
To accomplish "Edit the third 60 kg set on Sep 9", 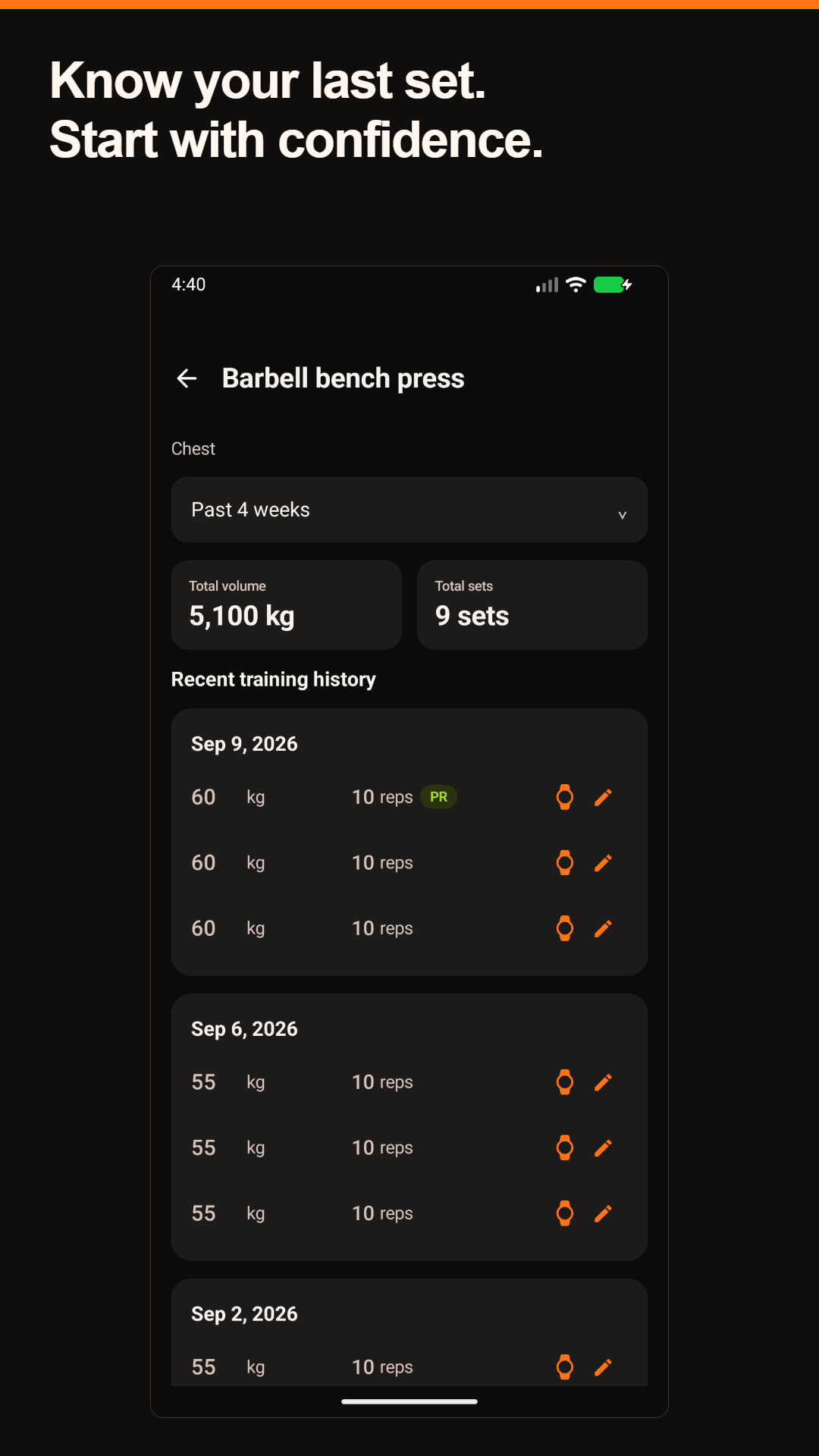I will coord(603,928).
